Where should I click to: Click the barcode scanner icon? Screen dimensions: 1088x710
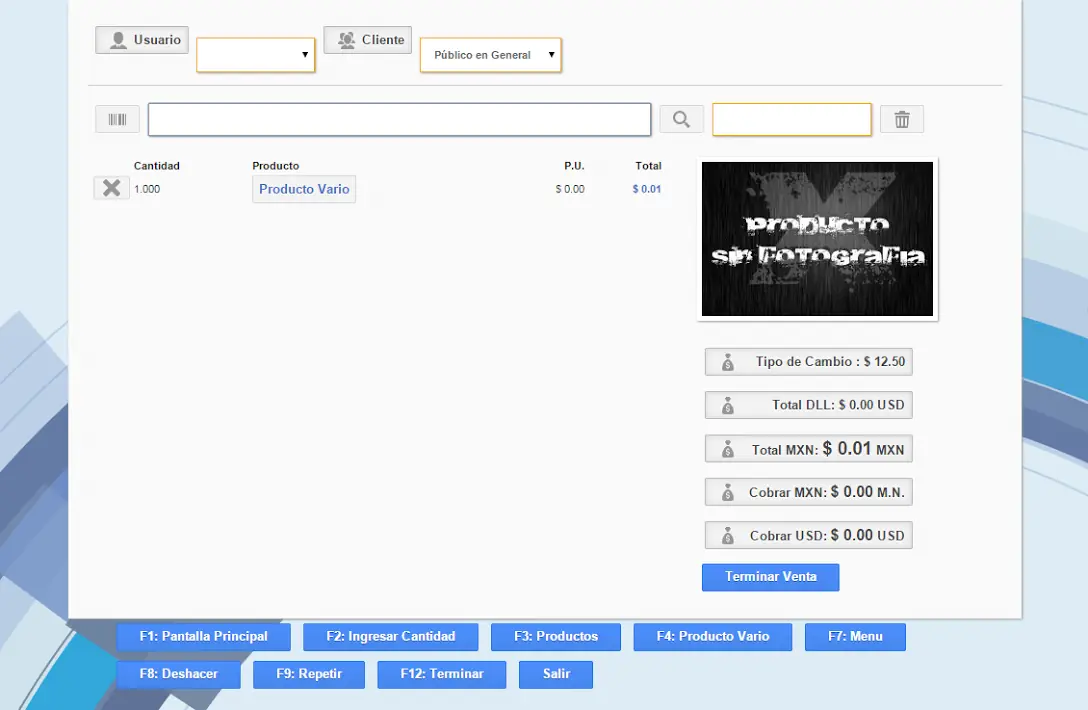pyautogui.click(x=117, y=119)
